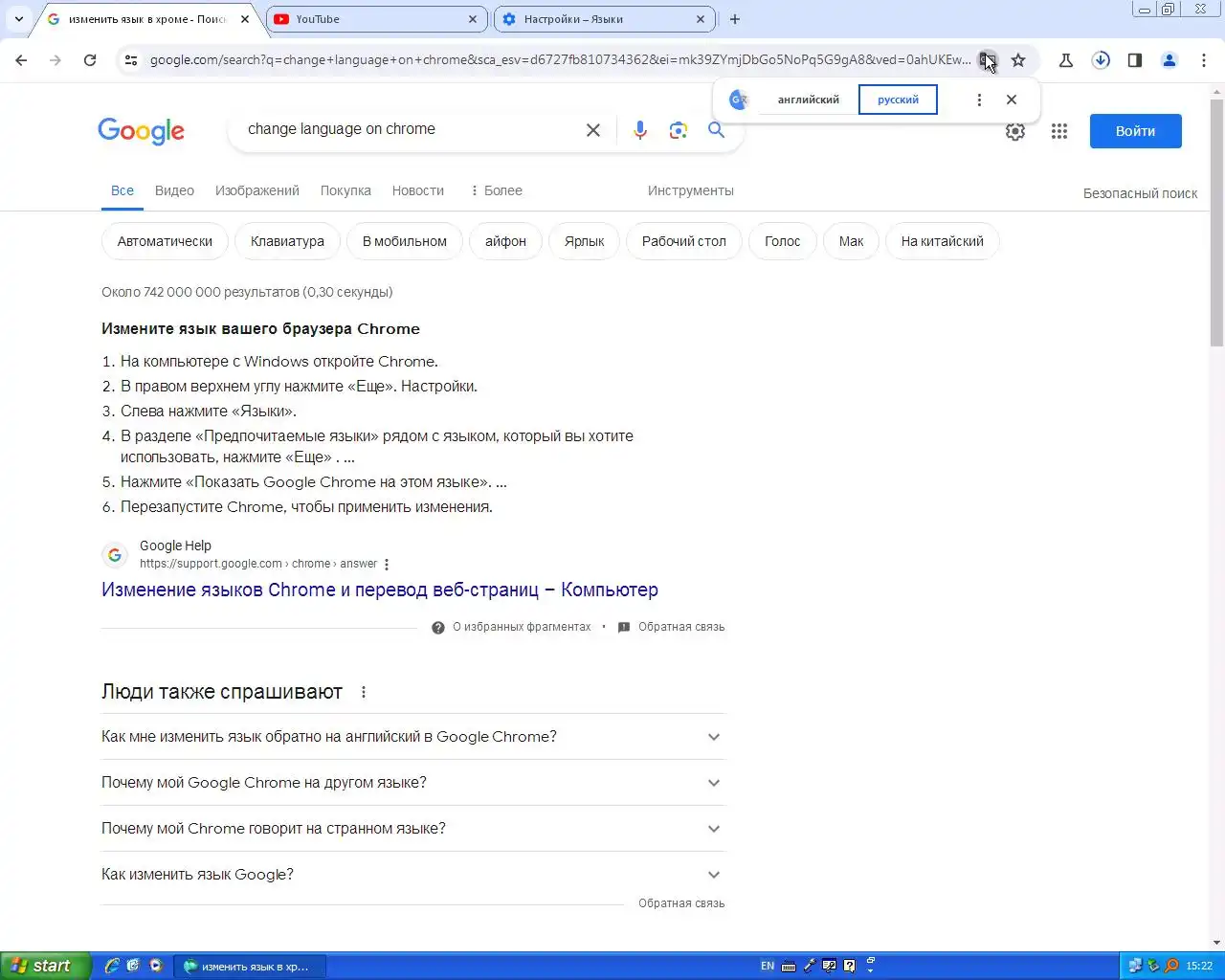Open Изменение языков Chrome result link
Viewport: 1225px width, 980px height.
380,590
